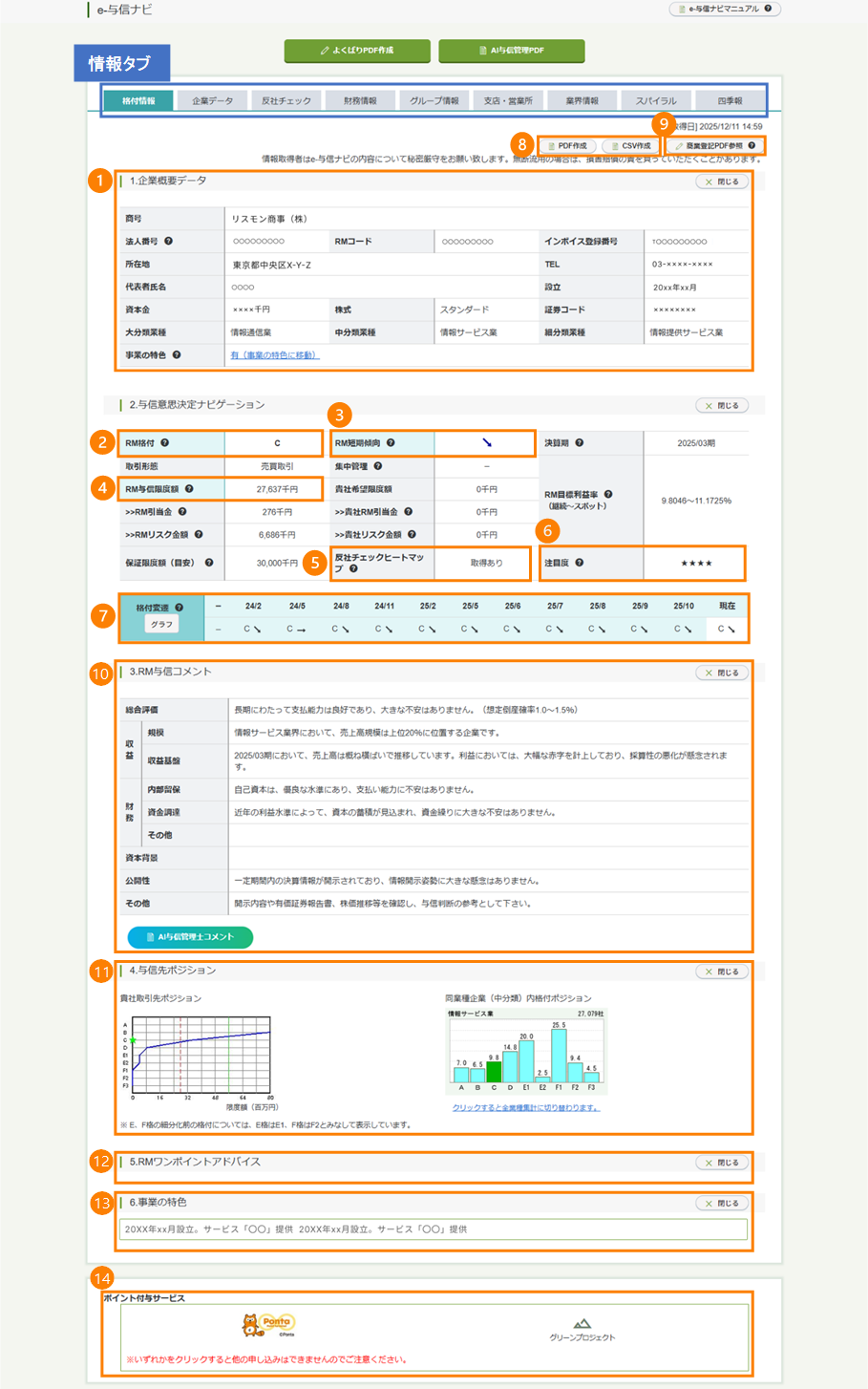The height and width of the screenshot is (1389, 868).
Task: Hide the 5.RMワンポイントアドバイス section
Action: point(722,1162)
